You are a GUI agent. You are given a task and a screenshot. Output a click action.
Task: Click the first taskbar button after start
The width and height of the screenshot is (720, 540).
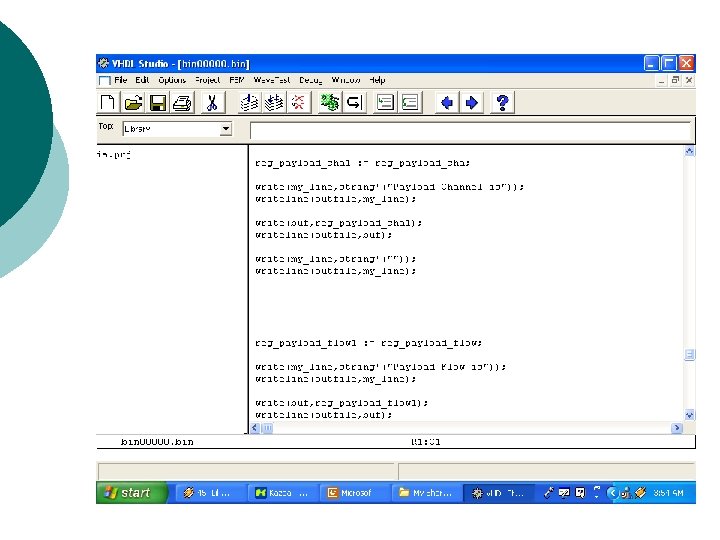pyautogui.click(x=210, y=493)
